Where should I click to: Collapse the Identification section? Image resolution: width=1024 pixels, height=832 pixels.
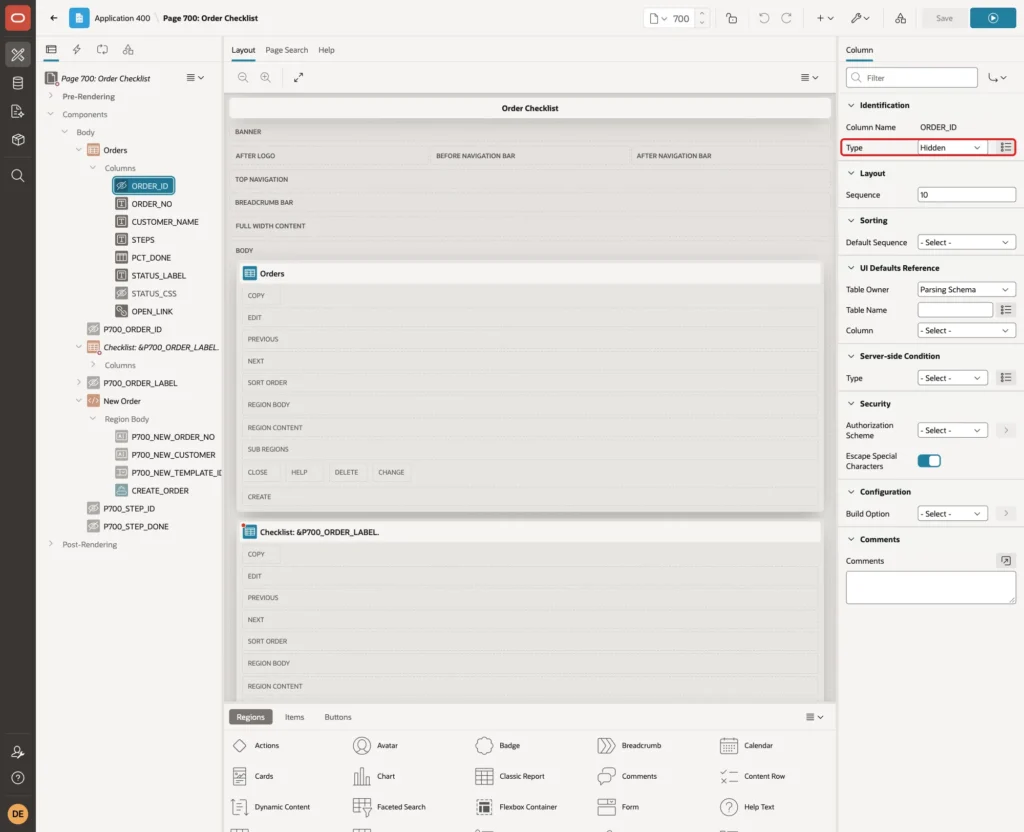(x=851, y=105)
